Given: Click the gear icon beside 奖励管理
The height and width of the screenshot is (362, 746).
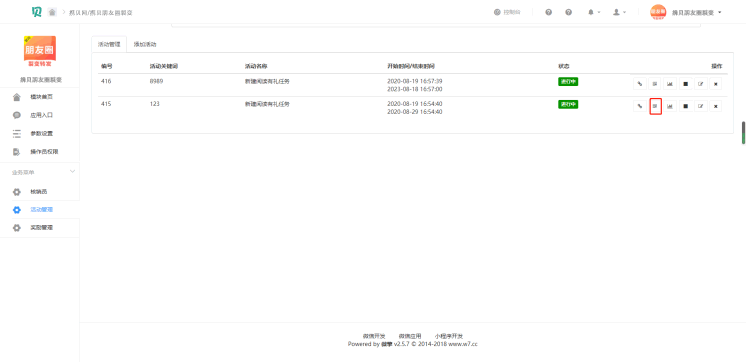Looking at the screenshot, I should tap(17, 228).
